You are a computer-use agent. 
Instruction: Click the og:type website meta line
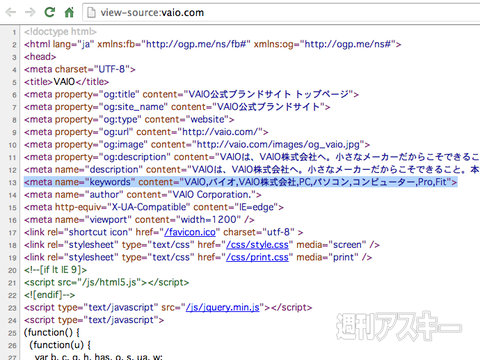pyautogui.click(x=129, y=119)
